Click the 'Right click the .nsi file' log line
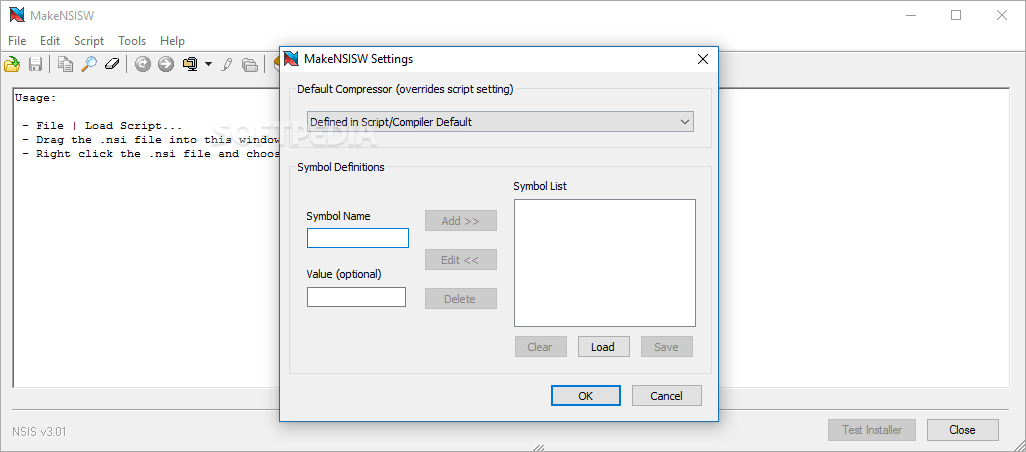The height and width of the screenshot is (452, 1026). (152, 154)
